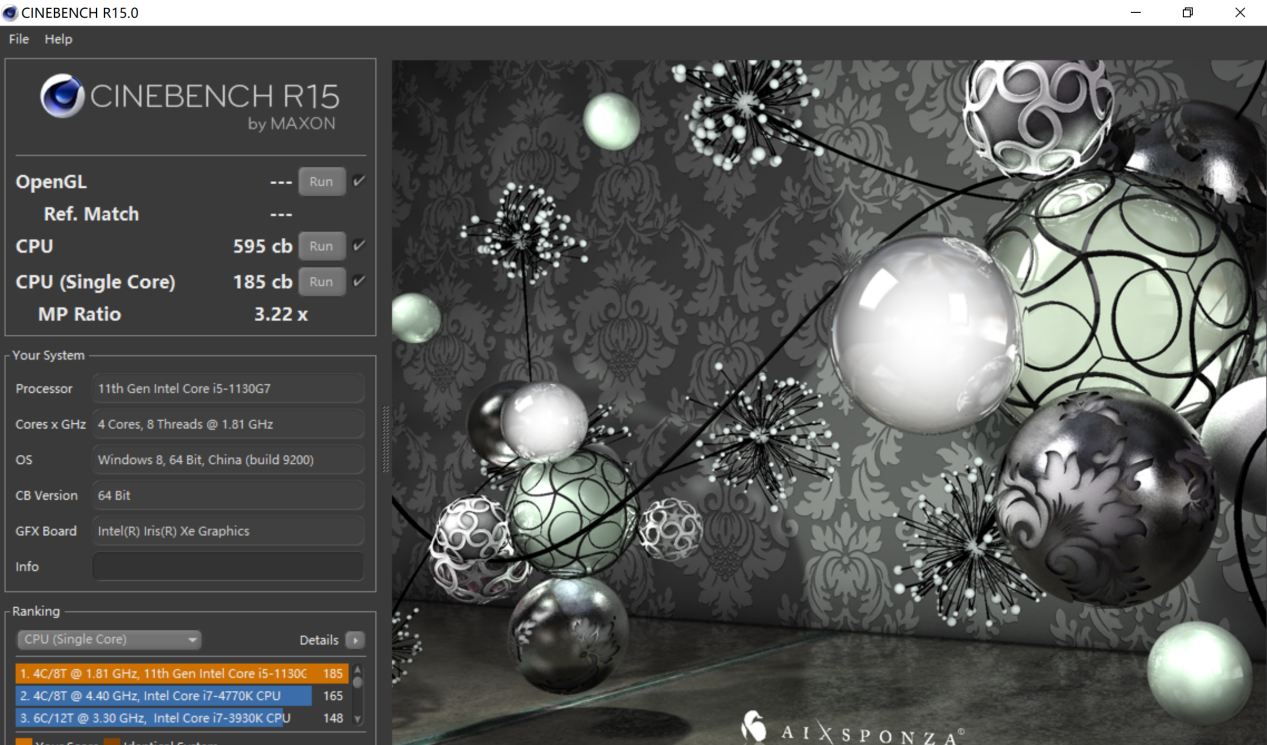Click the ranking list scroll up arrow
Image resolution: width=1267 pixels, height=745 pixels.
click(357, 669)
